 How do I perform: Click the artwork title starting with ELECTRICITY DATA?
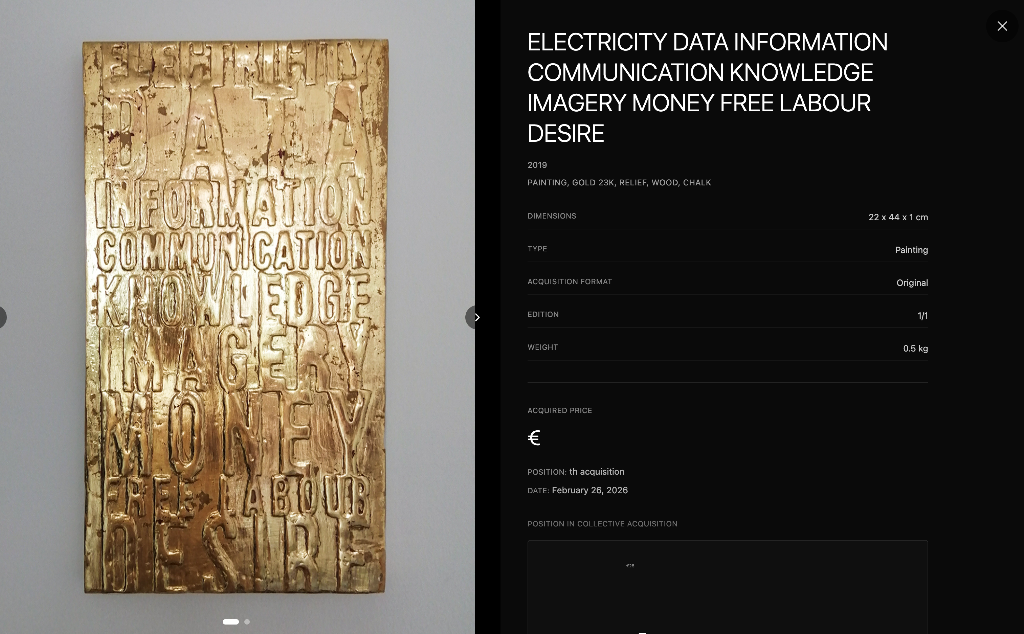[707, 87]
